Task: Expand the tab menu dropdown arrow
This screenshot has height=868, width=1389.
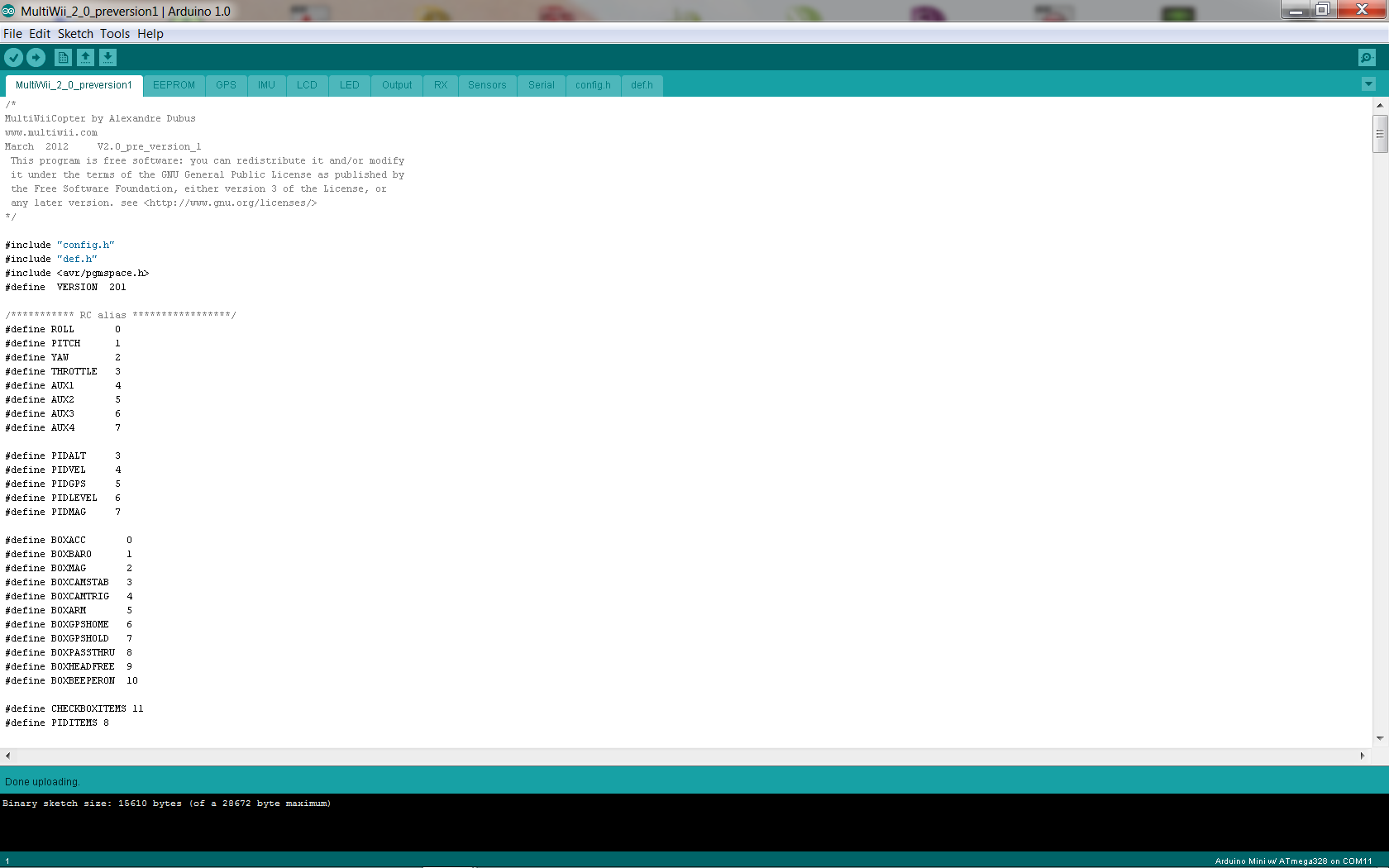Action: (x=1368, y=84)
